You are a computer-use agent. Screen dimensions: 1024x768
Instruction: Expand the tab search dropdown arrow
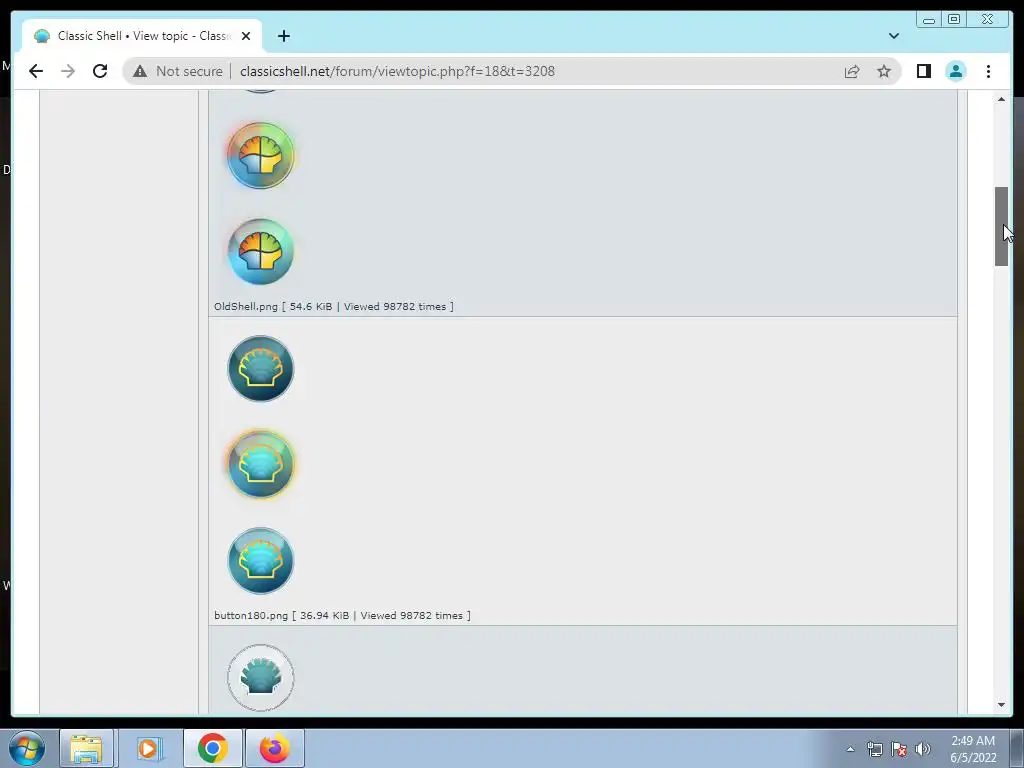coord(893,36)
